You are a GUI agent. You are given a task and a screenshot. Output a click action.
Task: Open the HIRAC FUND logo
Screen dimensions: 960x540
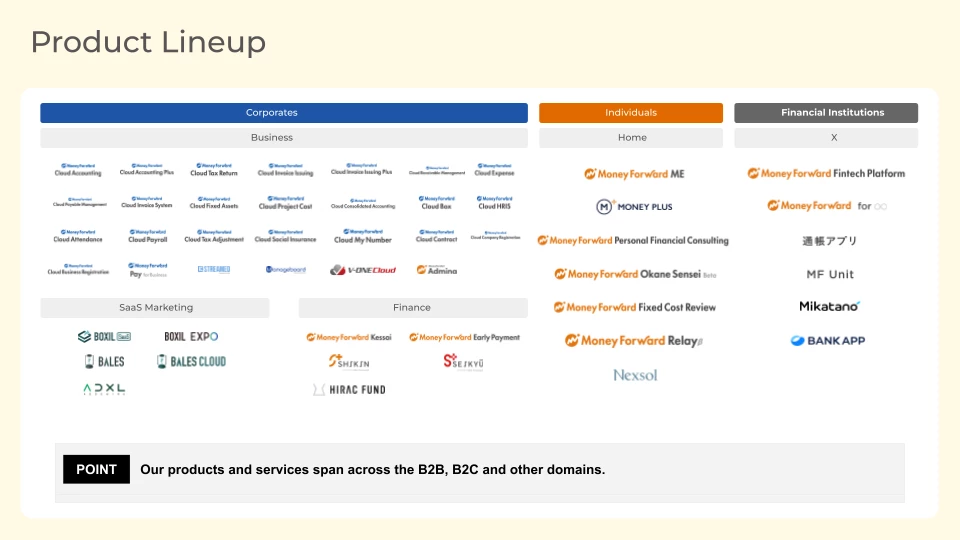pos(349,389)
